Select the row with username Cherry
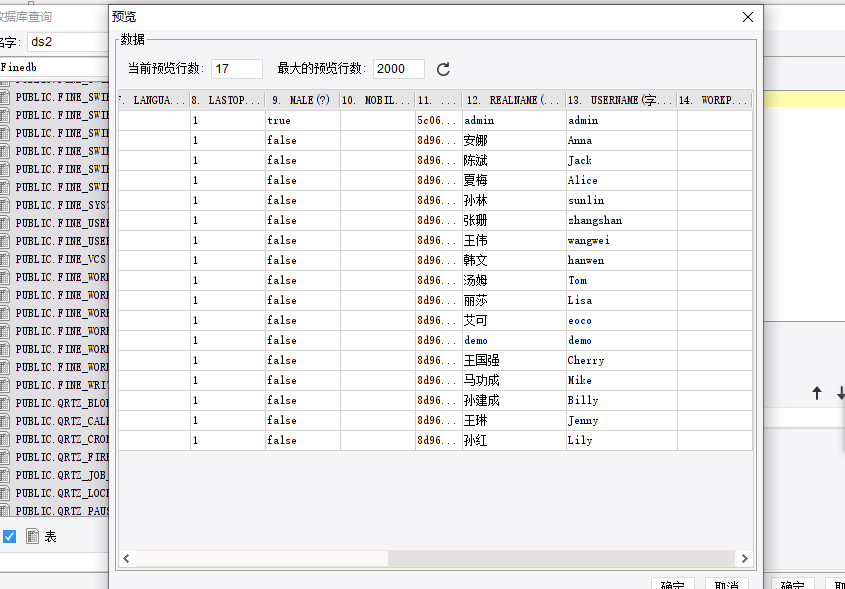845x589 pixels. pyautogui.click(x=435, y=361)
